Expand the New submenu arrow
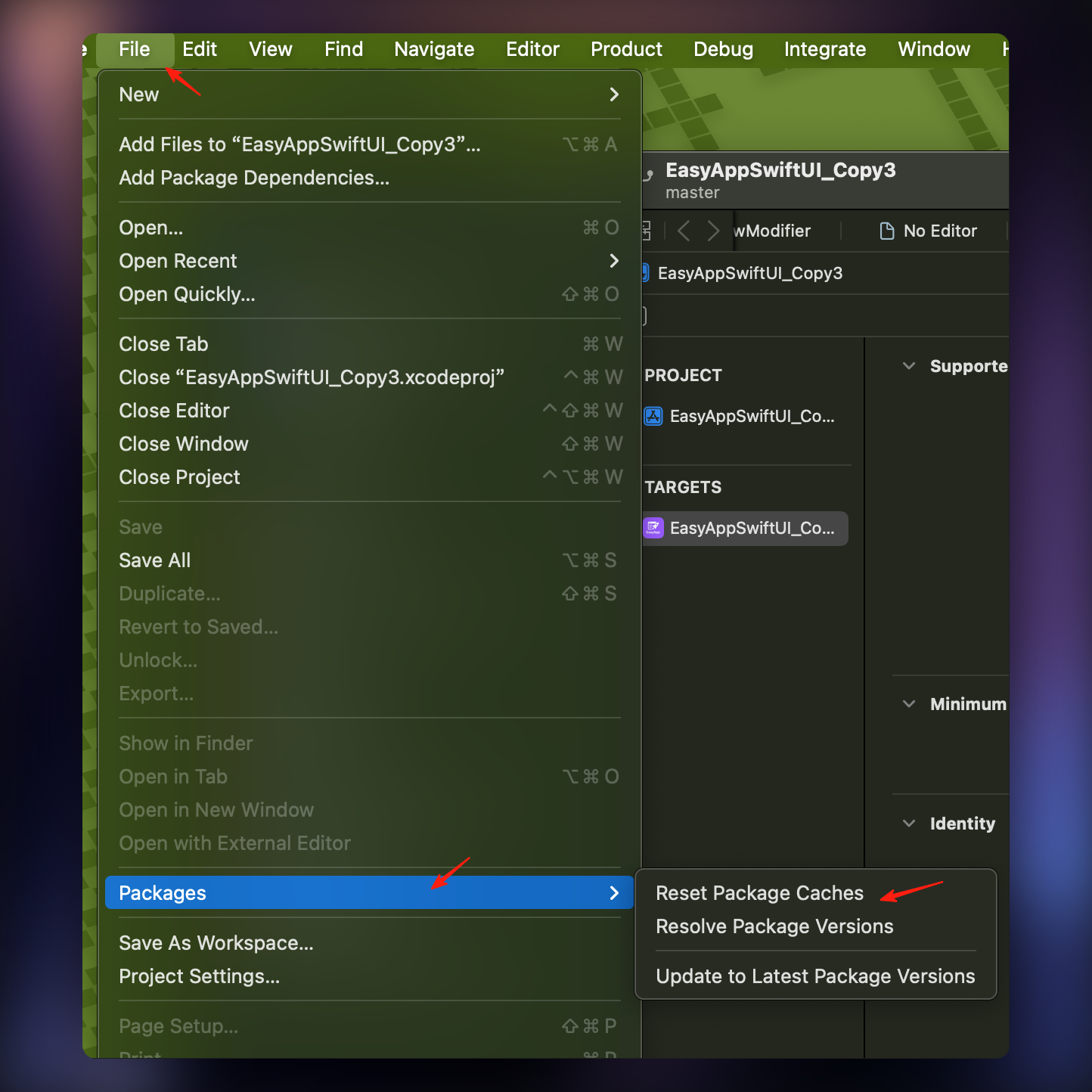1092x1092 pixels. coord(614,95)
